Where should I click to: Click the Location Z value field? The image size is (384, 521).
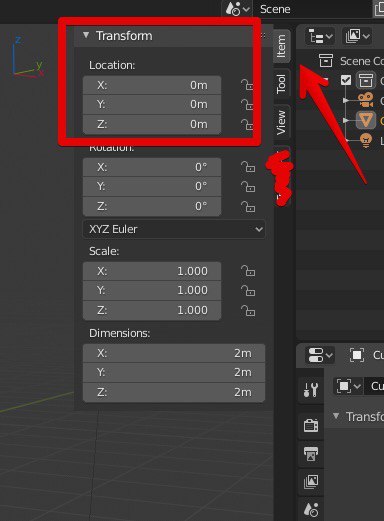[x=152, y=124]
